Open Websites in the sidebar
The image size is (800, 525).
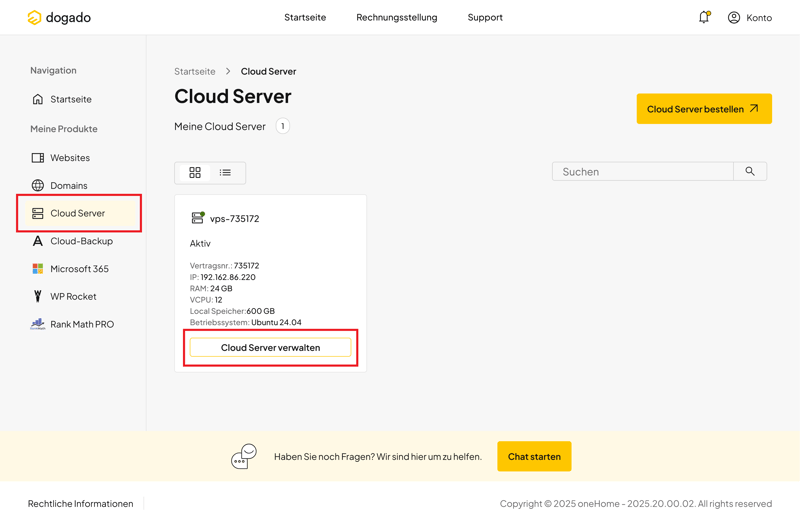tap(69, 157)
